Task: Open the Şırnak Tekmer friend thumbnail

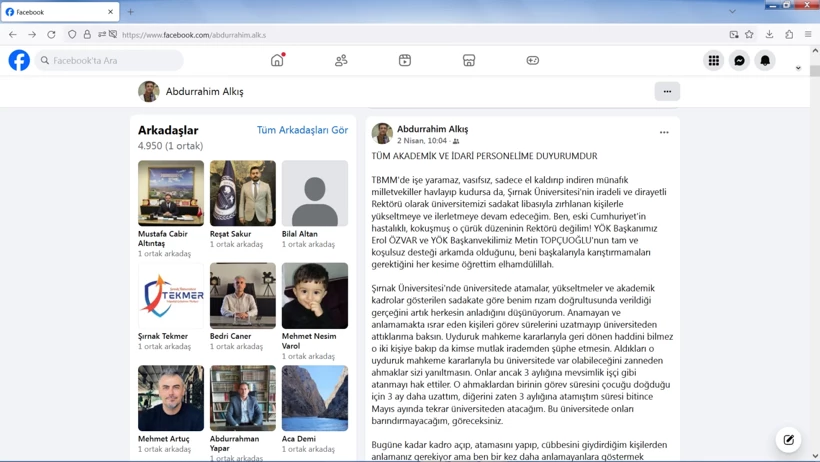Action: tap(171, 296)
